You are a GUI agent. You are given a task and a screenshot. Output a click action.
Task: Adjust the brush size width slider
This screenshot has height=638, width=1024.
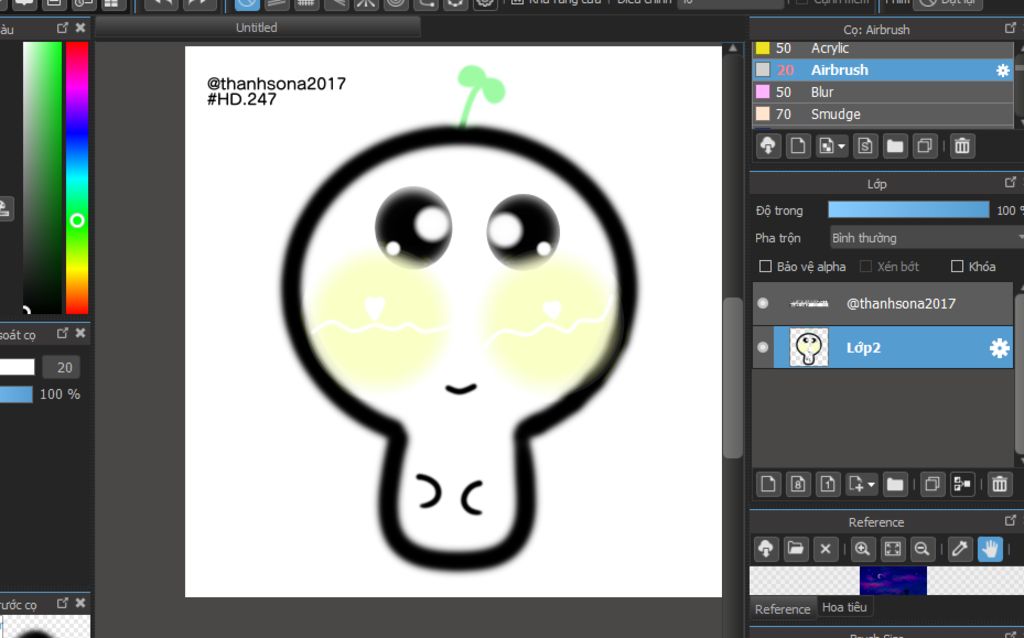tap(17, 367)
